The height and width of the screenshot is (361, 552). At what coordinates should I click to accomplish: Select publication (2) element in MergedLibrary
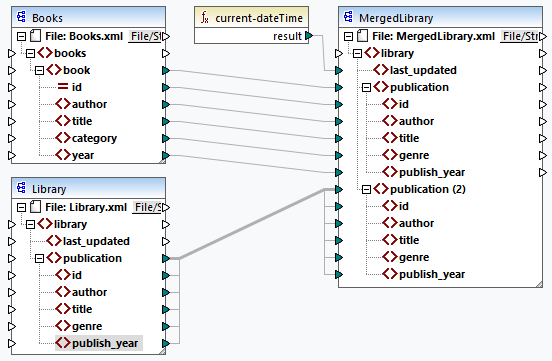pos(428,189)
